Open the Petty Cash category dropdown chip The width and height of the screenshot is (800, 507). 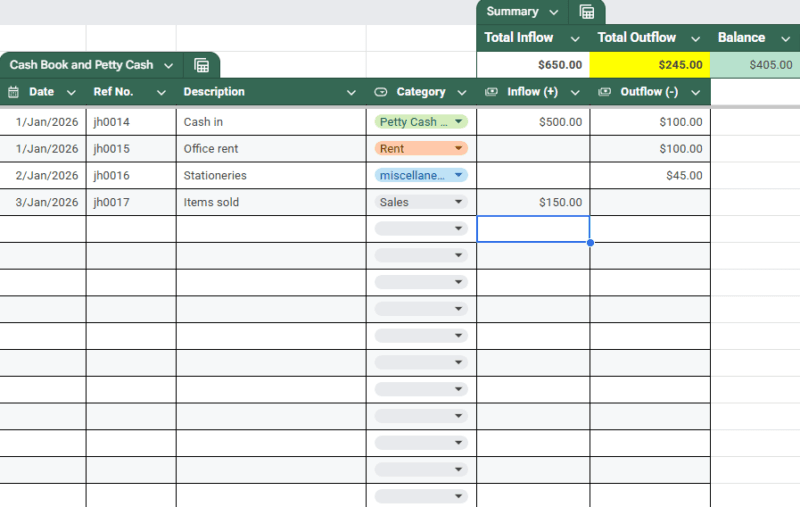coord(421,121)
